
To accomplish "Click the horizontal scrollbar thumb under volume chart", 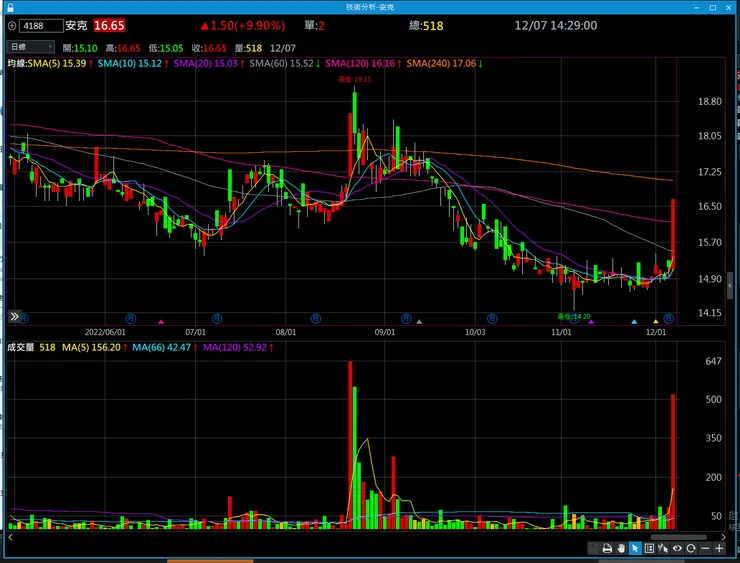I will click(x=678, y=537).
